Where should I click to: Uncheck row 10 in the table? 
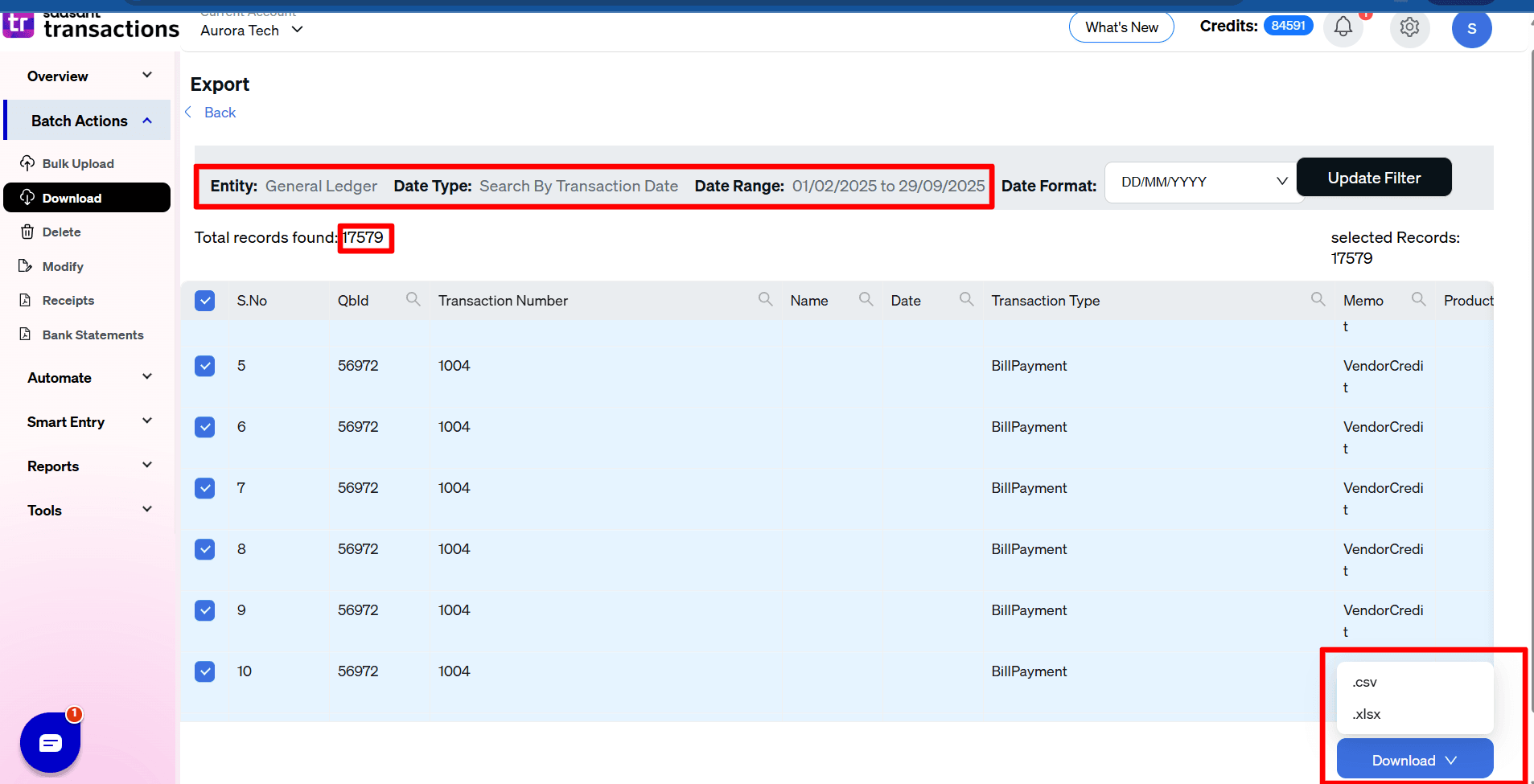coord(205,671)
